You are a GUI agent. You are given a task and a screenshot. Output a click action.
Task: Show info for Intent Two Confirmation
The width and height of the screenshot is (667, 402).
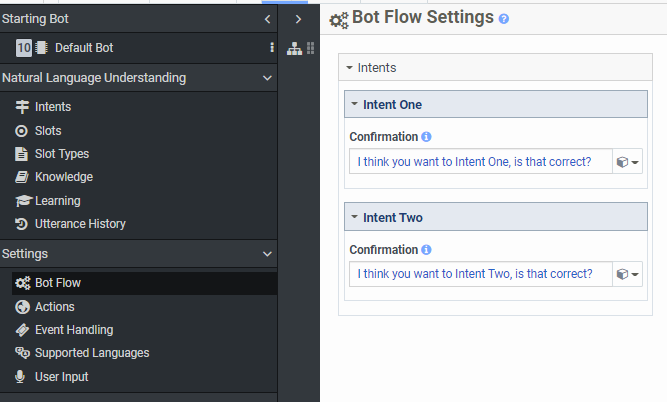[427, 250]
